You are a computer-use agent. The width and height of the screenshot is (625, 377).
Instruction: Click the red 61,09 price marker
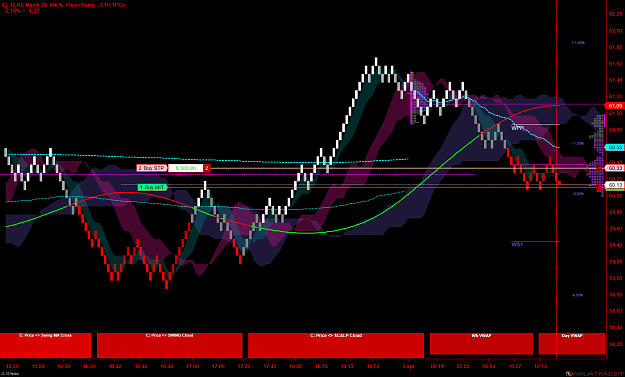pos(615,106)
